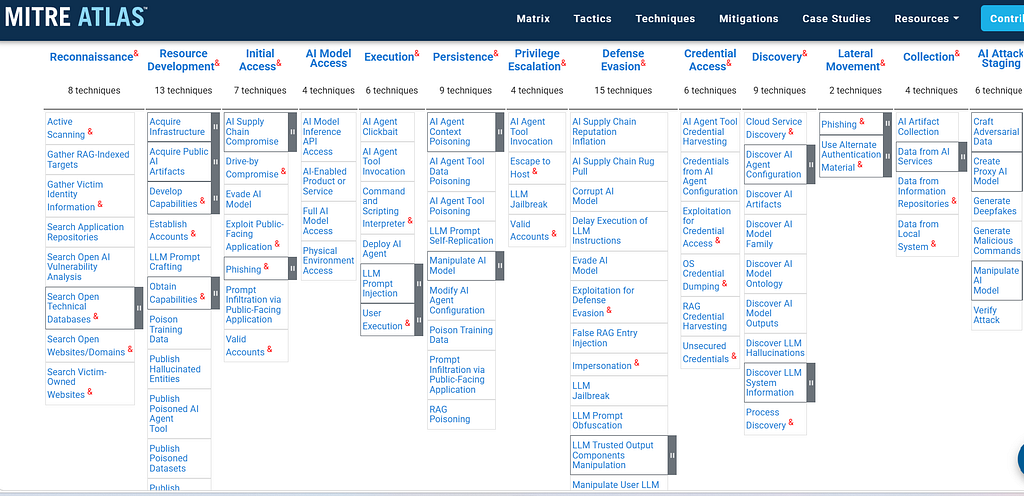
Task: Expand Data from AI Services handle
Action: pyautogui.click(x=963, y=157)
